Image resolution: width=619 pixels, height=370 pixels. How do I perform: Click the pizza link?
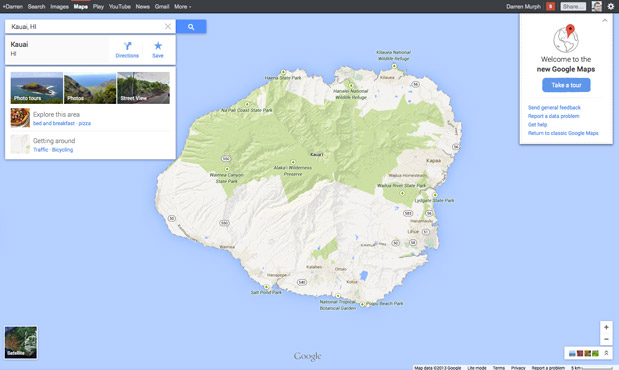84,123
